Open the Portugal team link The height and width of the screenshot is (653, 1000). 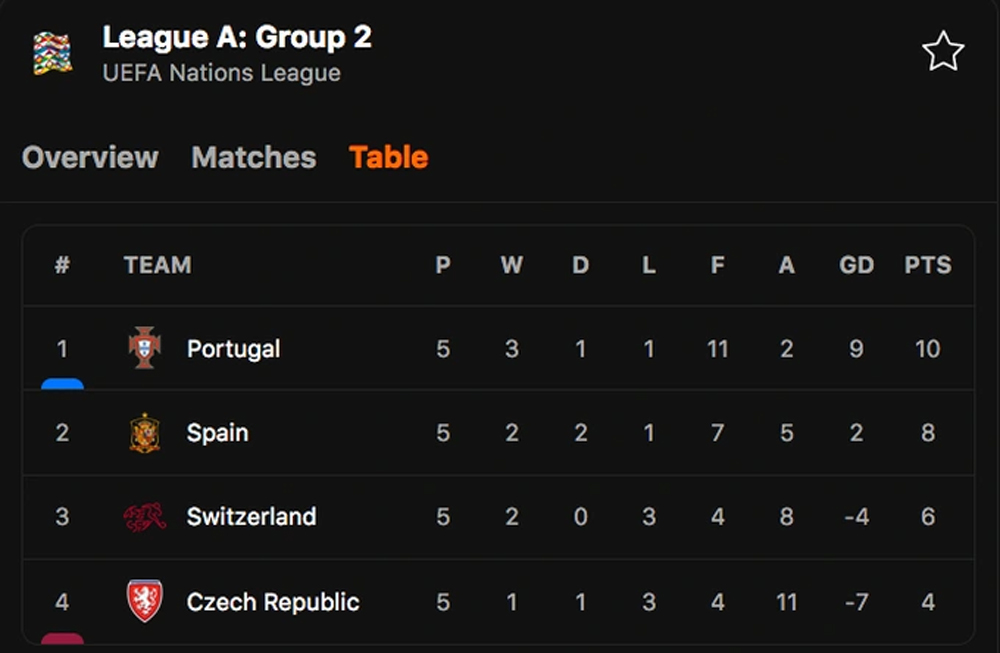(233, 349)
